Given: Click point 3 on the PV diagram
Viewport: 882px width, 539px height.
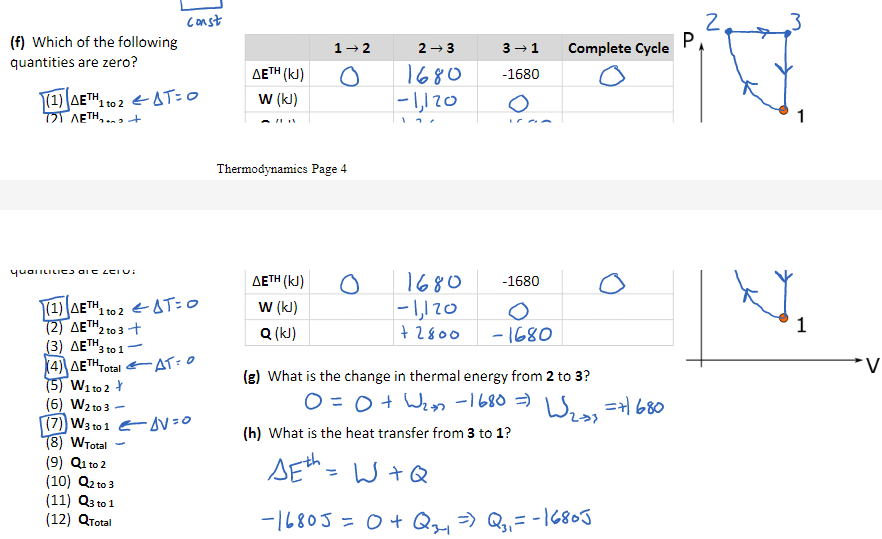Looking at the screenshot, I should point(788,33).
